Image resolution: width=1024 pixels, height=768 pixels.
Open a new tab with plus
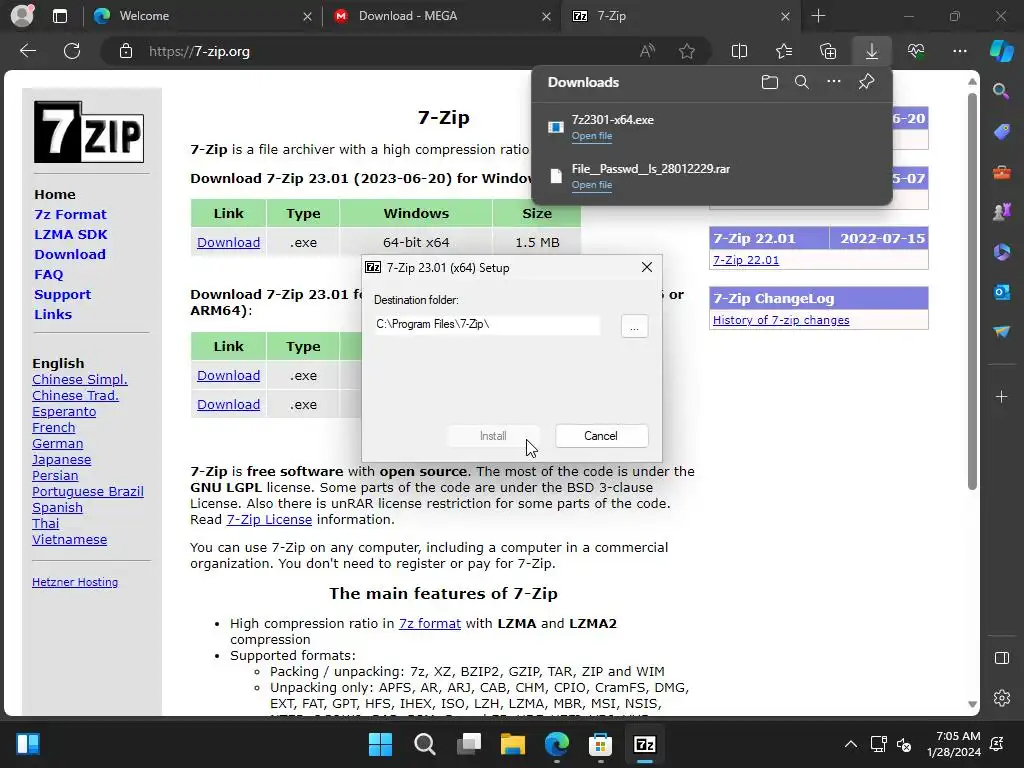click(x=818, y=16)
